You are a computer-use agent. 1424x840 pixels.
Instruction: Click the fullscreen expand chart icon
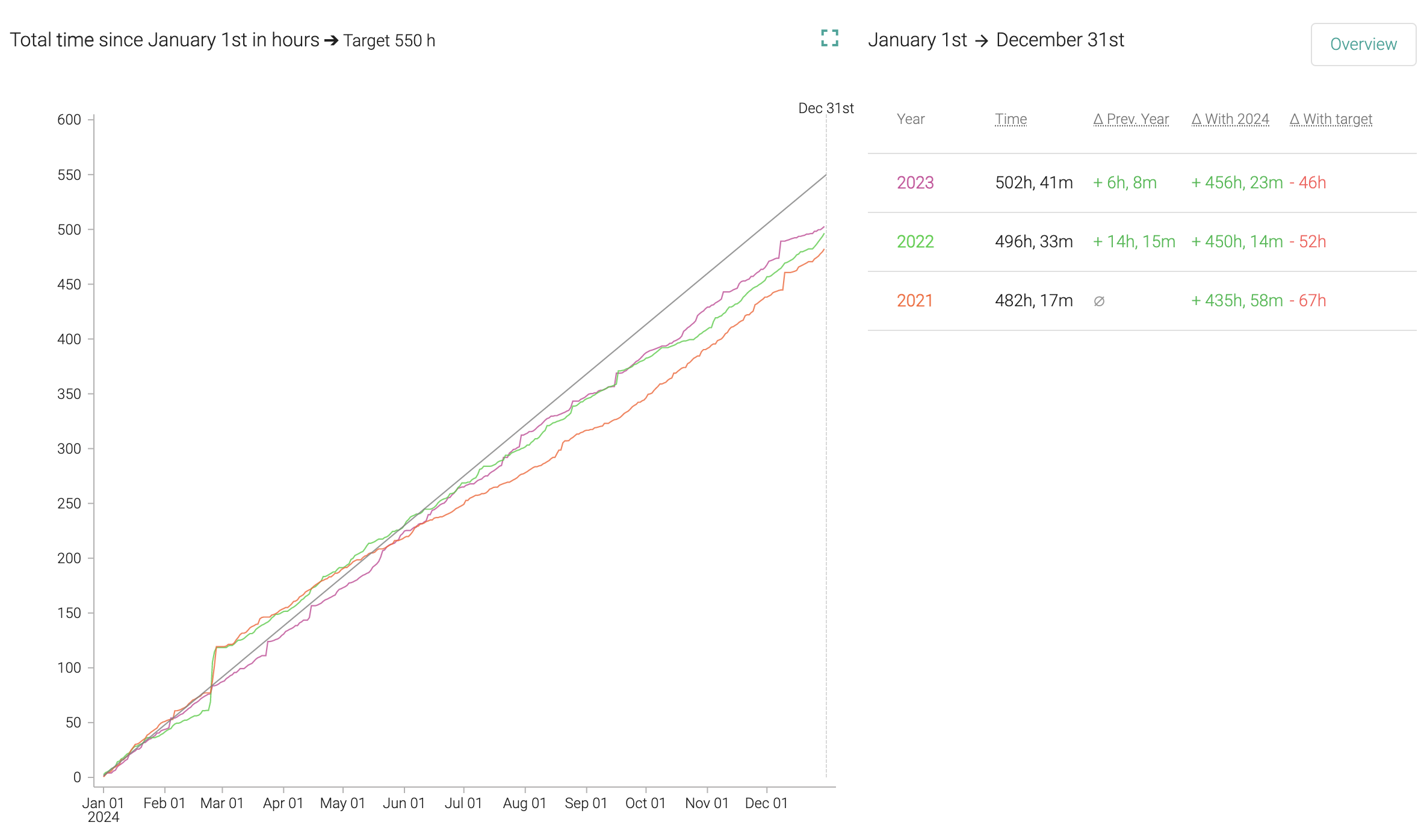tap(829, 39)
